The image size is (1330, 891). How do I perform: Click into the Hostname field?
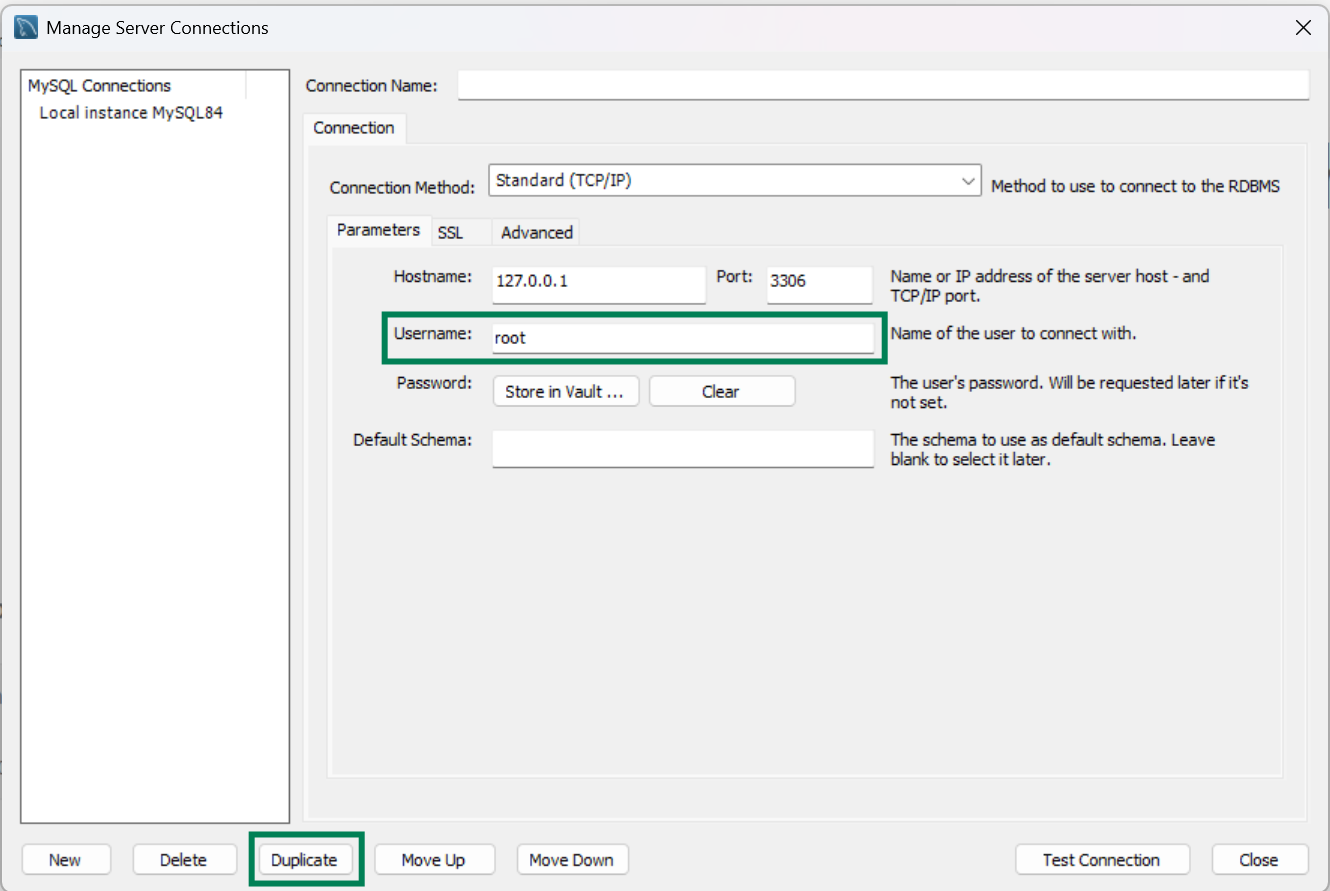point(598,282)
